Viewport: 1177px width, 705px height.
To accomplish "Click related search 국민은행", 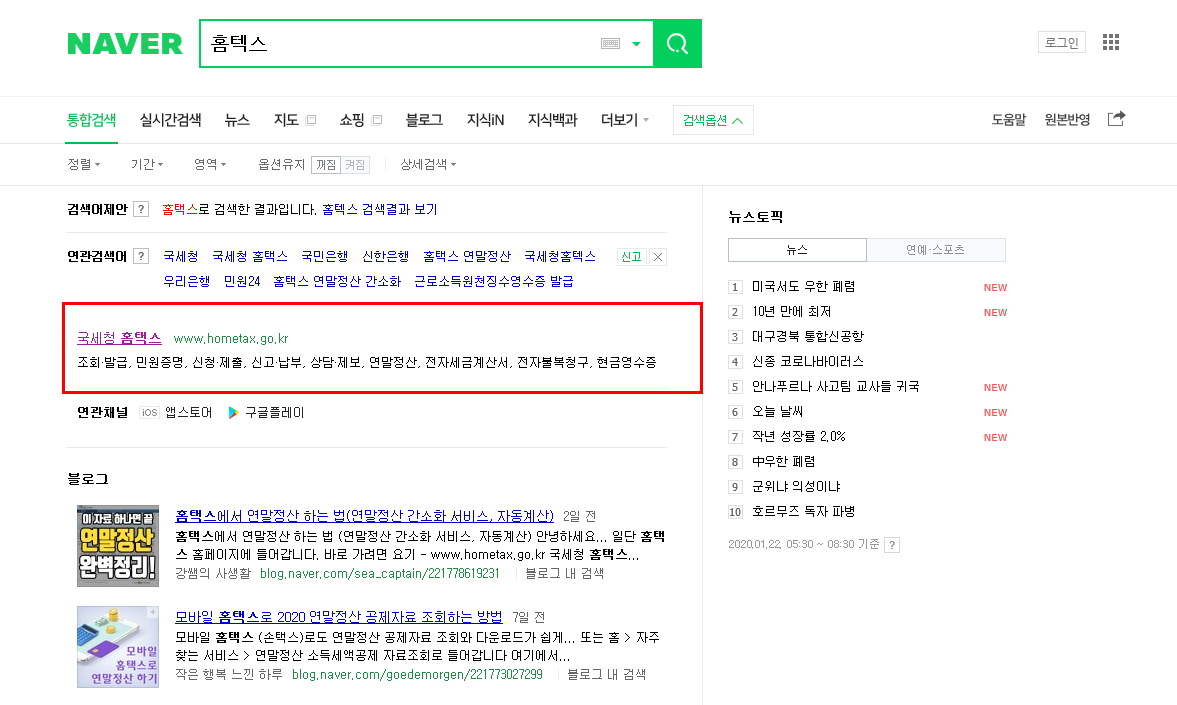I will 324,256.
